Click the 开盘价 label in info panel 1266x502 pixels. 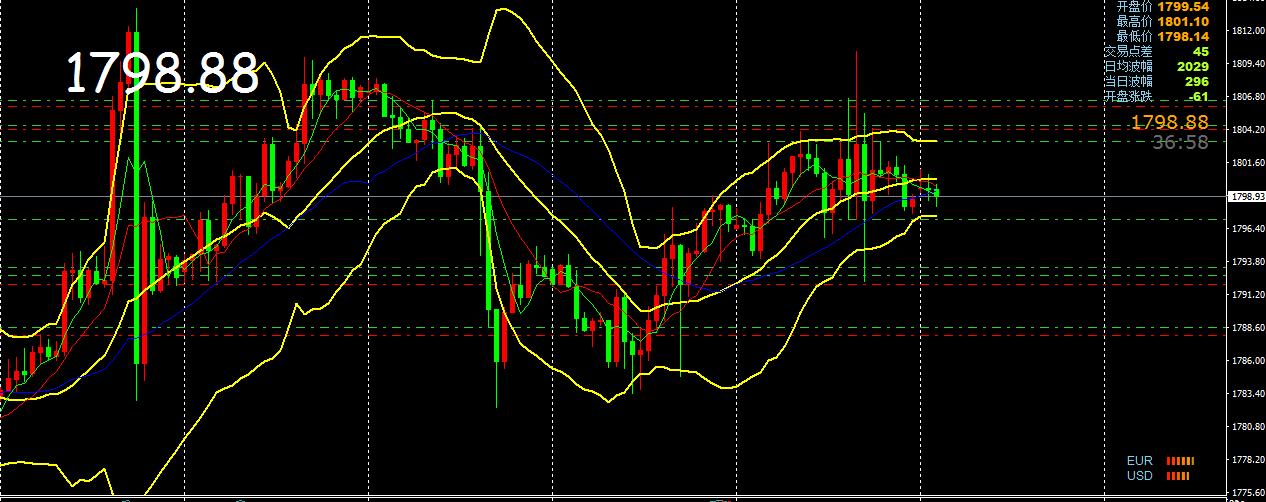pyautogui.click(x=1135, y=6)
